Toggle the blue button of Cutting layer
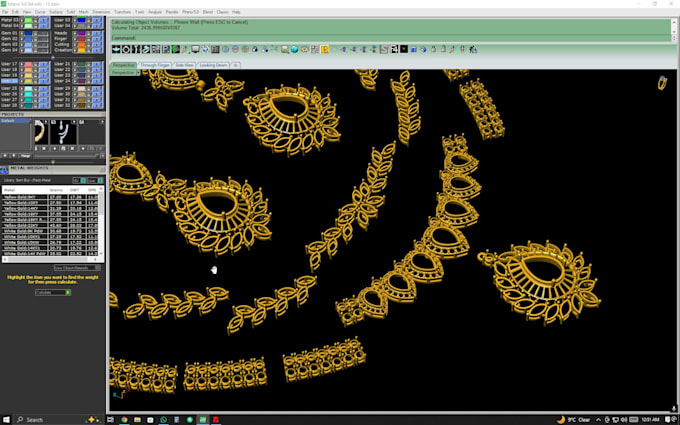680x425 pixels. pos(97,44)
